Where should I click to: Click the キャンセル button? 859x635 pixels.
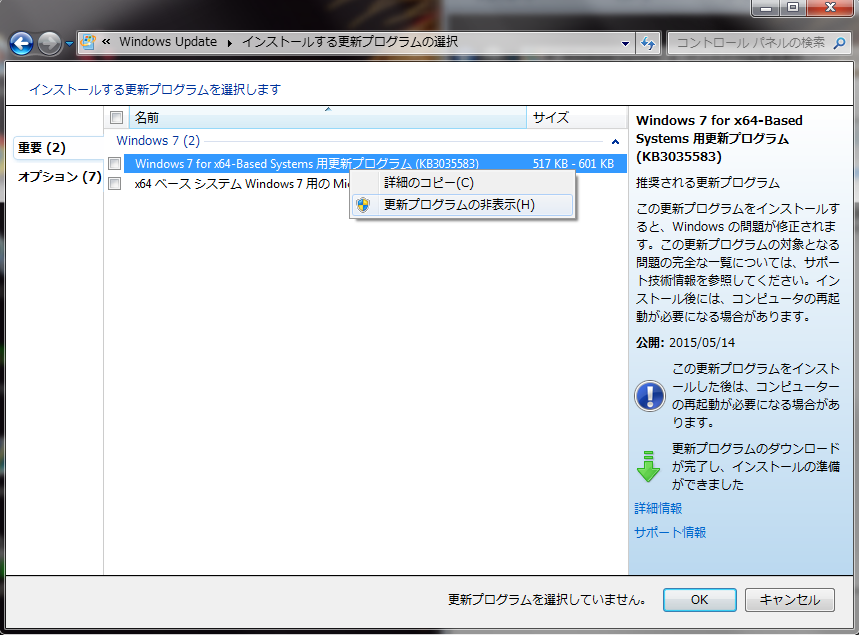790,600
